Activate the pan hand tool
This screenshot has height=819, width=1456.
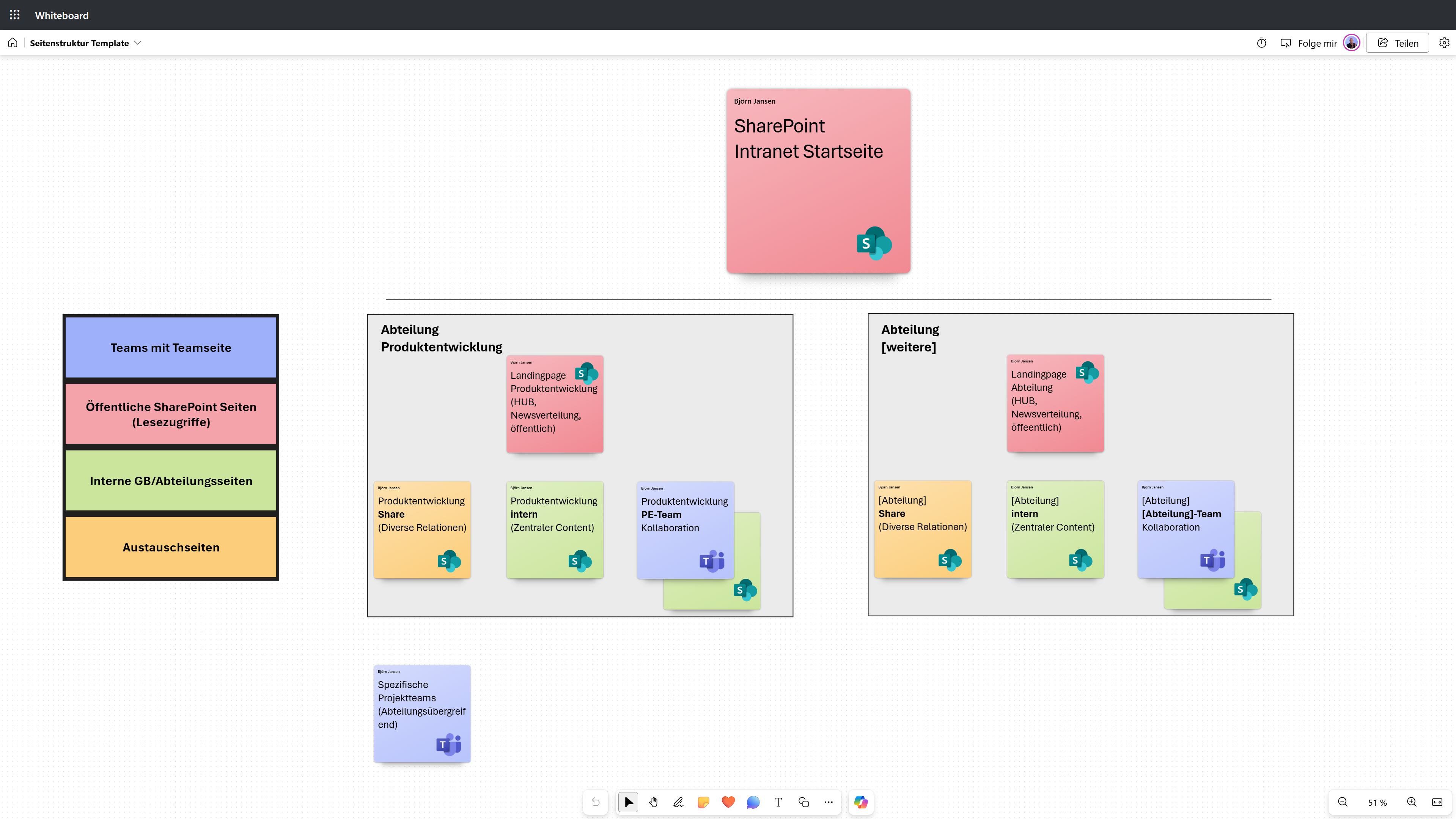click(x=653, y=802)
